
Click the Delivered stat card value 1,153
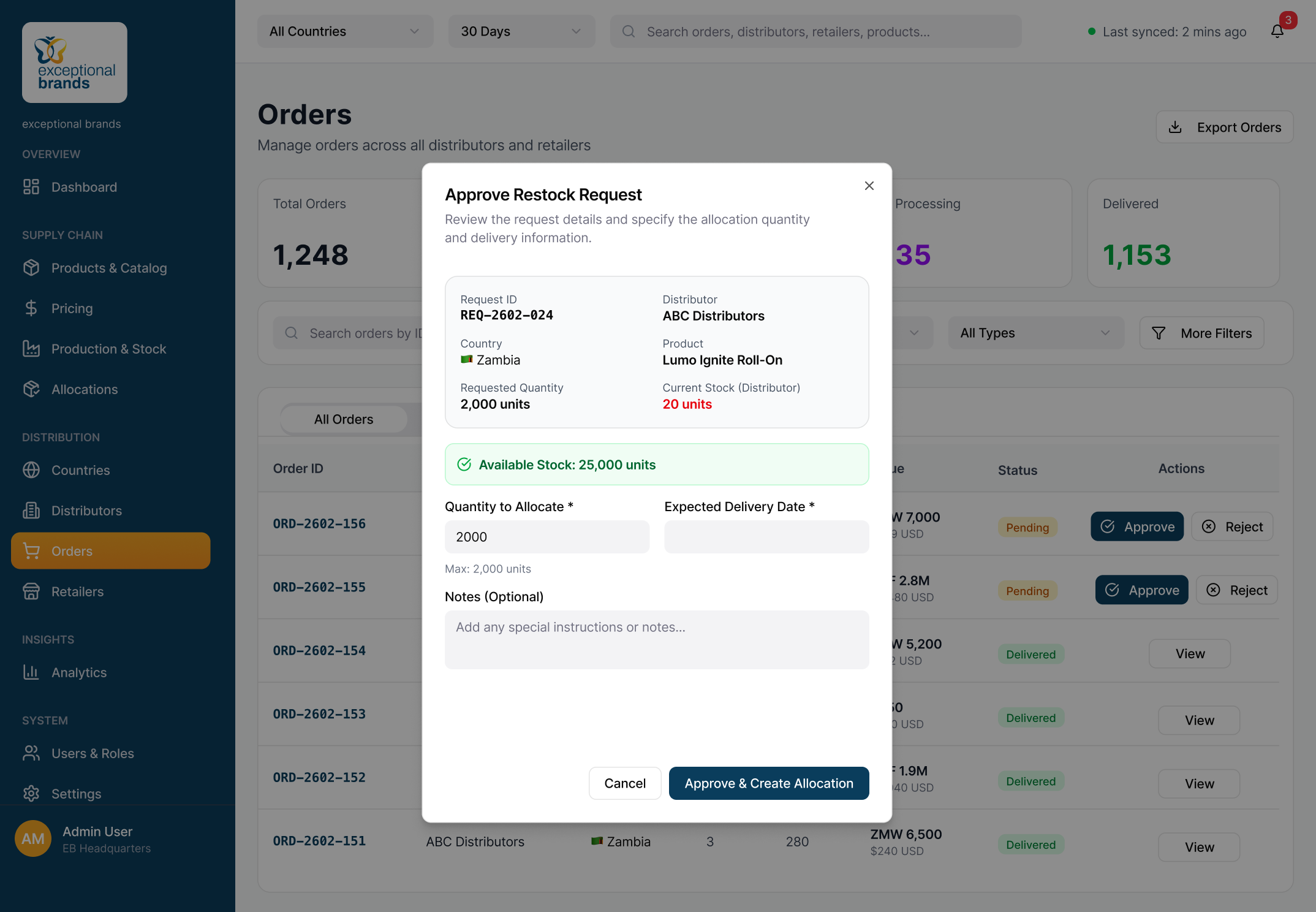tap(1136, 254)
